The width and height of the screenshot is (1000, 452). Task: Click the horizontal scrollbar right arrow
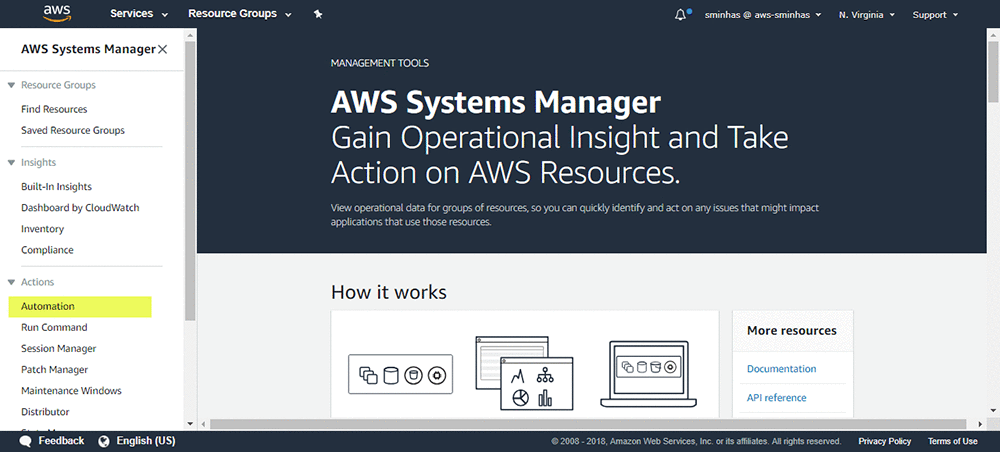[x=981, y=424]
